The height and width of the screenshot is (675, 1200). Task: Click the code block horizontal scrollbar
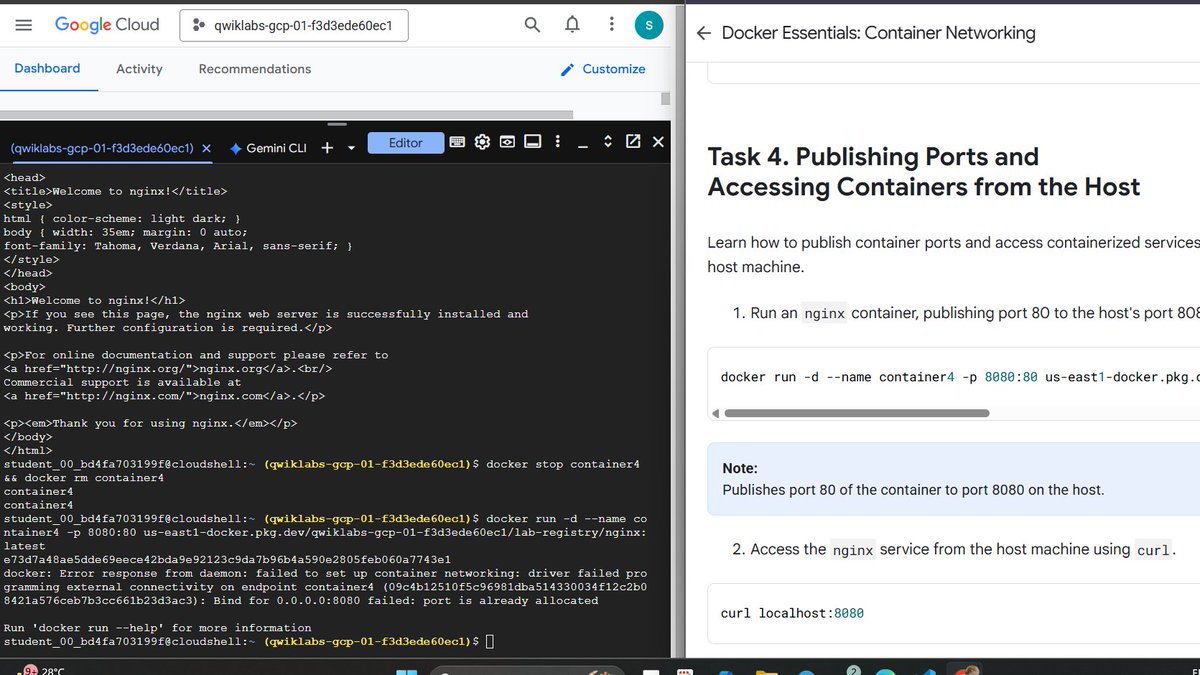pos(856,413)
